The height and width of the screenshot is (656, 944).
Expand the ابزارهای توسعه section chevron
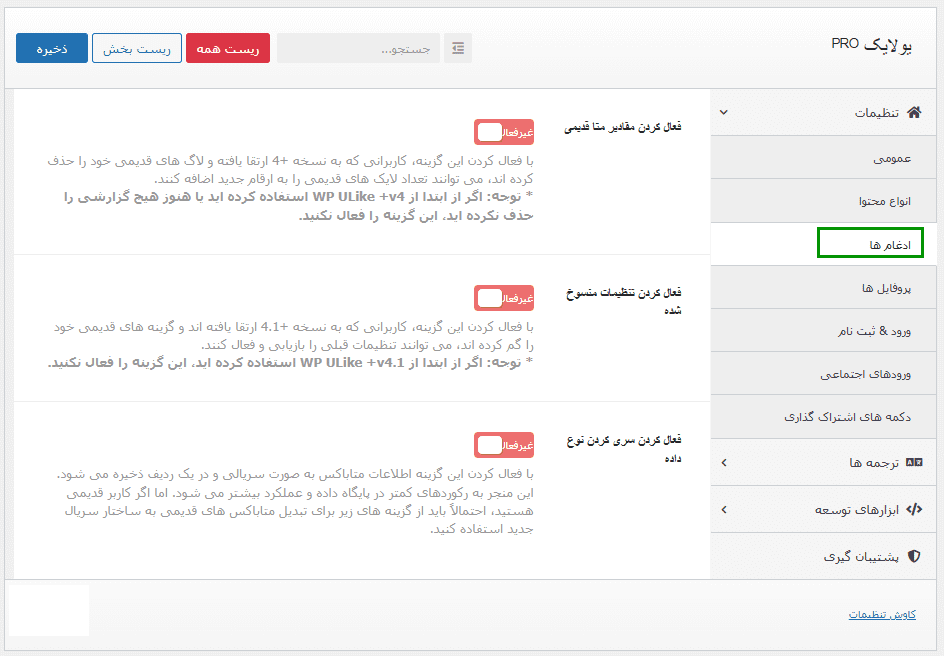(724, 510)
